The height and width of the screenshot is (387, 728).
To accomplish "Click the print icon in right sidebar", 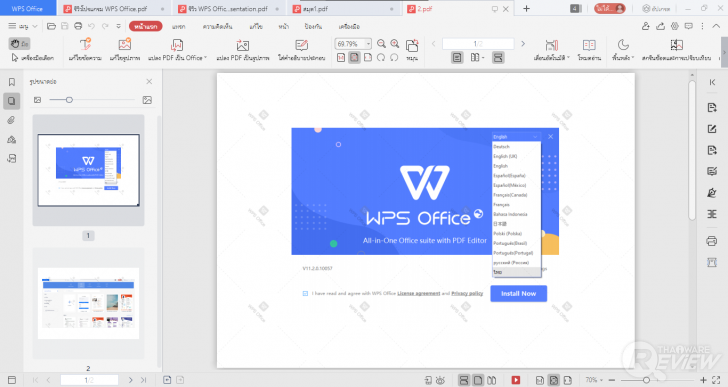I will point(711,241).
